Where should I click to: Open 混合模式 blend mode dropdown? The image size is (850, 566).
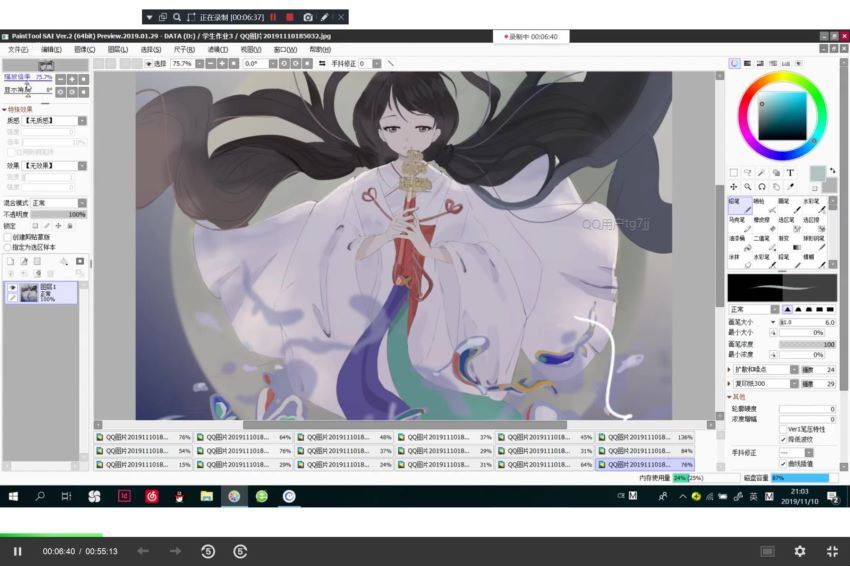click(x=82, y=203)
